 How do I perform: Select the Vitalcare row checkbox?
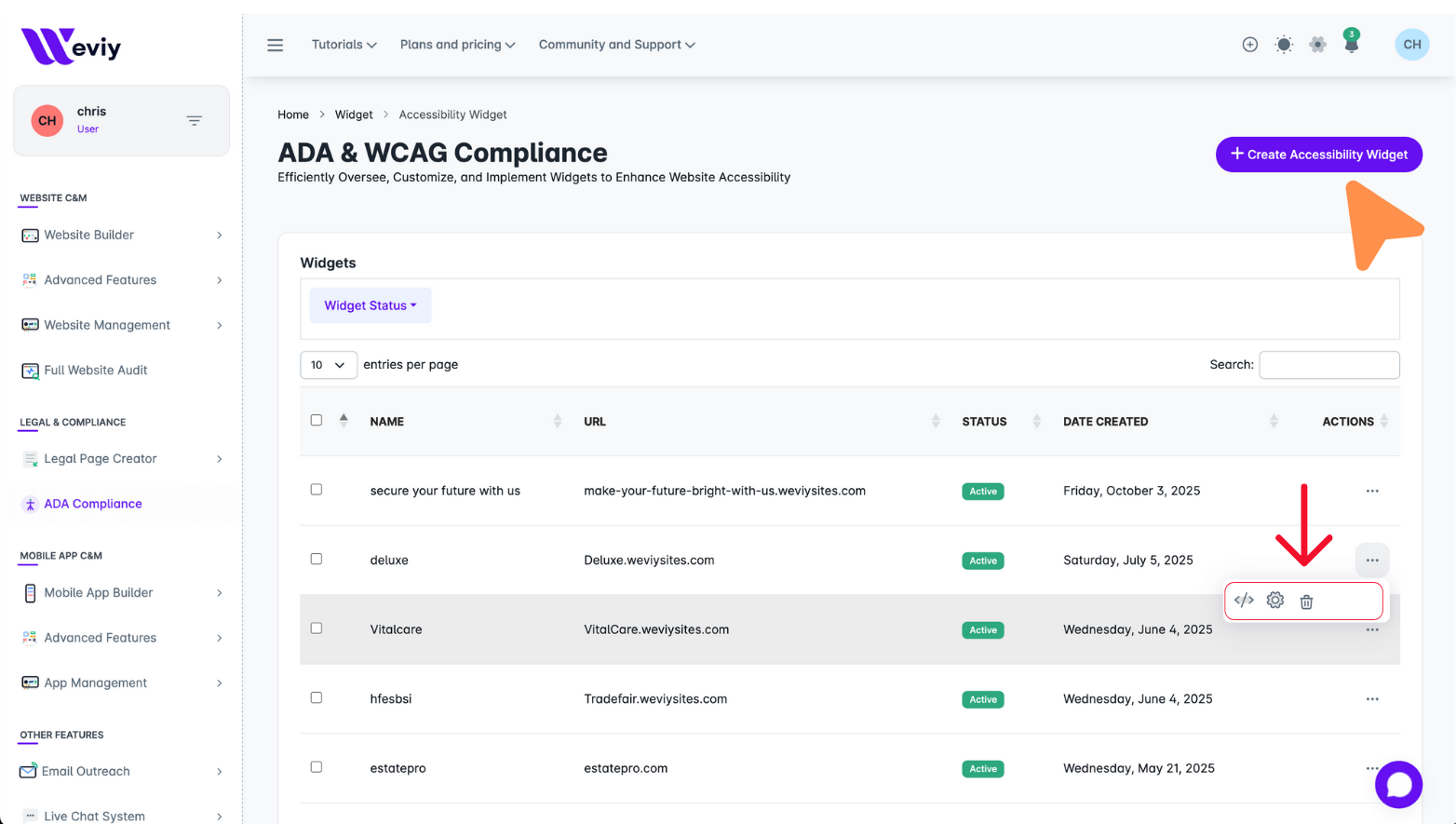coord(317,628)
